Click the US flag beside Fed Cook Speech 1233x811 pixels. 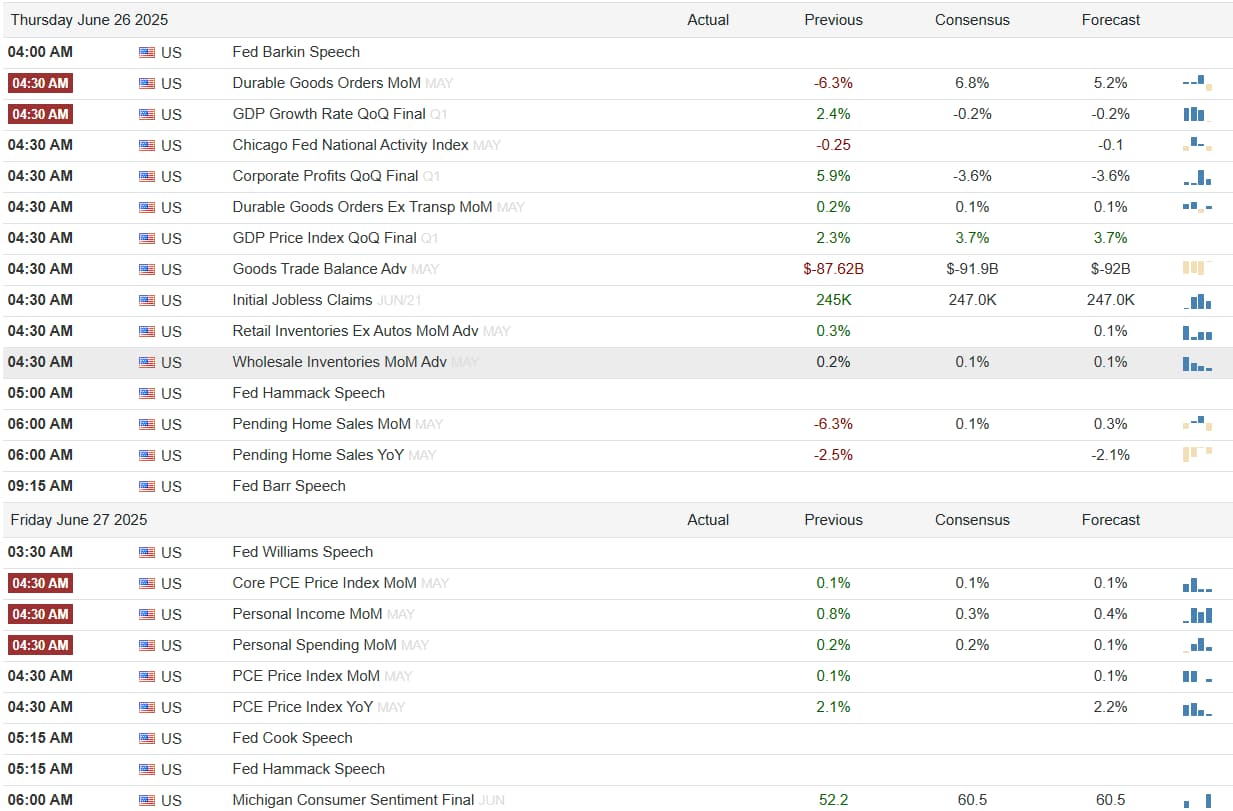pyautogui.click(x=147, y=738)
